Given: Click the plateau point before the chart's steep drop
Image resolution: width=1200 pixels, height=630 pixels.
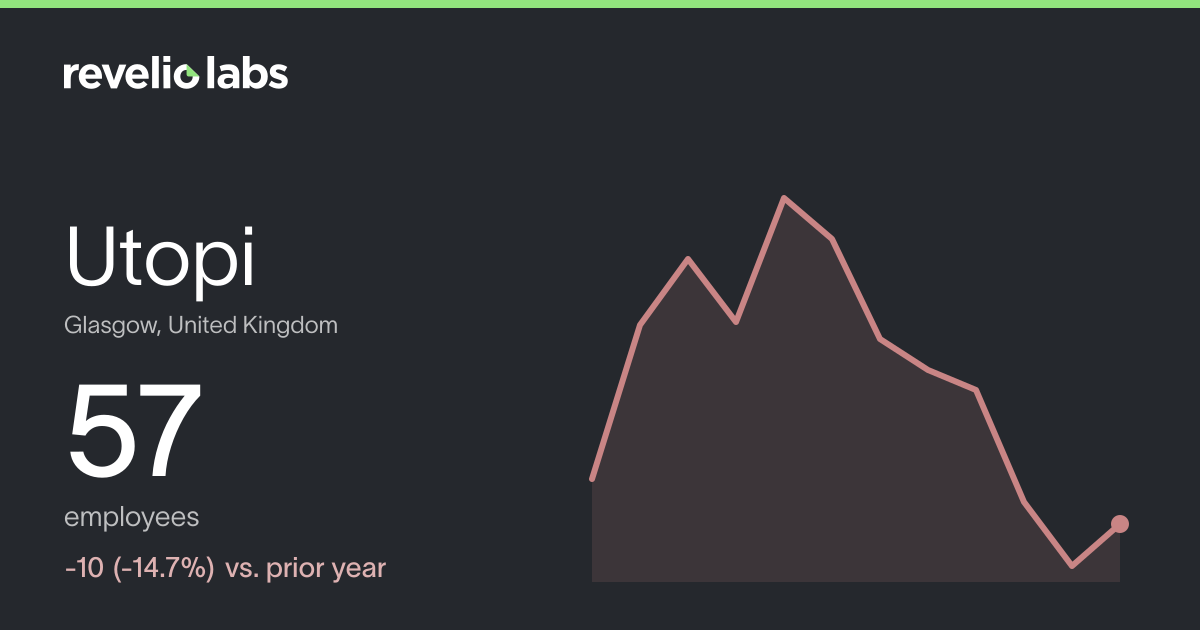Looking at the screenshot, I should point(976,389).
